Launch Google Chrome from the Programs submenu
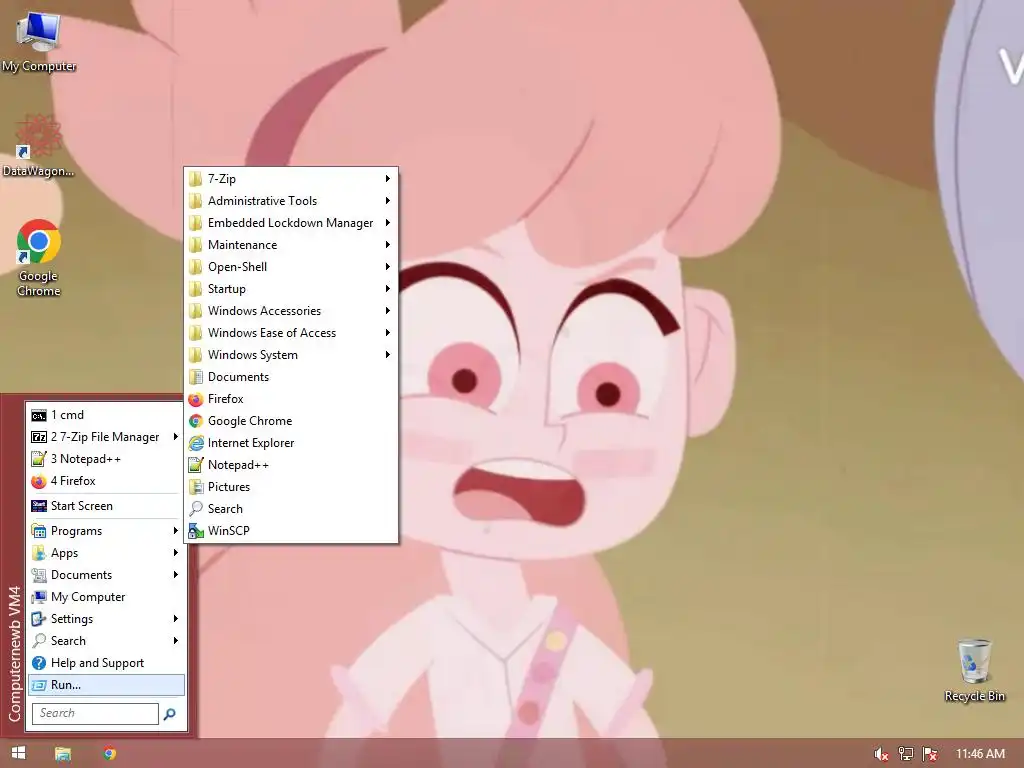This screenshot has width=1024, height=768. [291, 421]
